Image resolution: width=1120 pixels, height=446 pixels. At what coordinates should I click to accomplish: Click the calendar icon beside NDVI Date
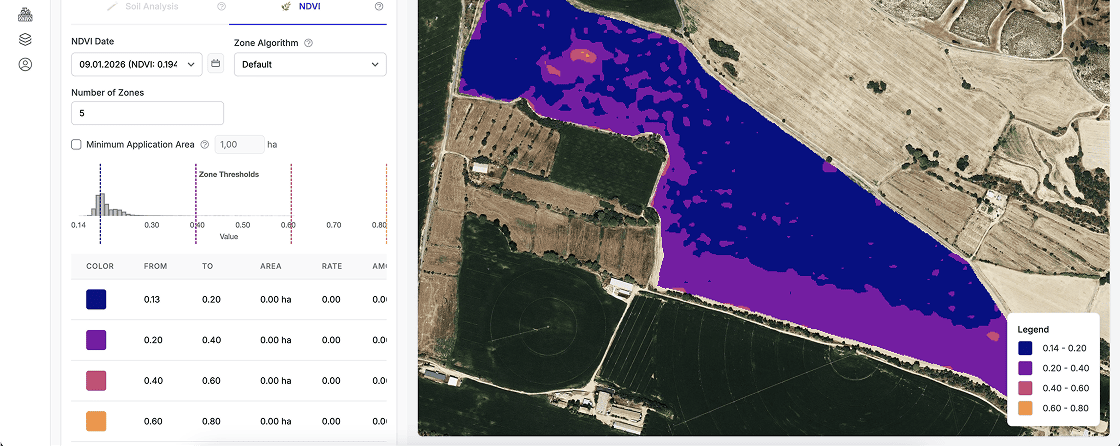(215, 64)
